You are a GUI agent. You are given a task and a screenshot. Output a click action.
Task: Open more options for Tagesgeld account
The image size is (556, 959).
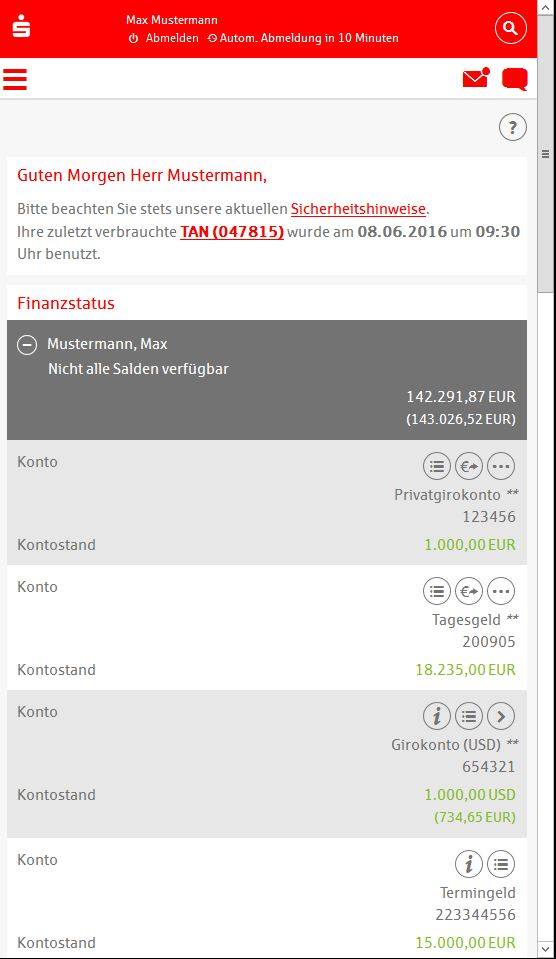(x=501, y=591)
